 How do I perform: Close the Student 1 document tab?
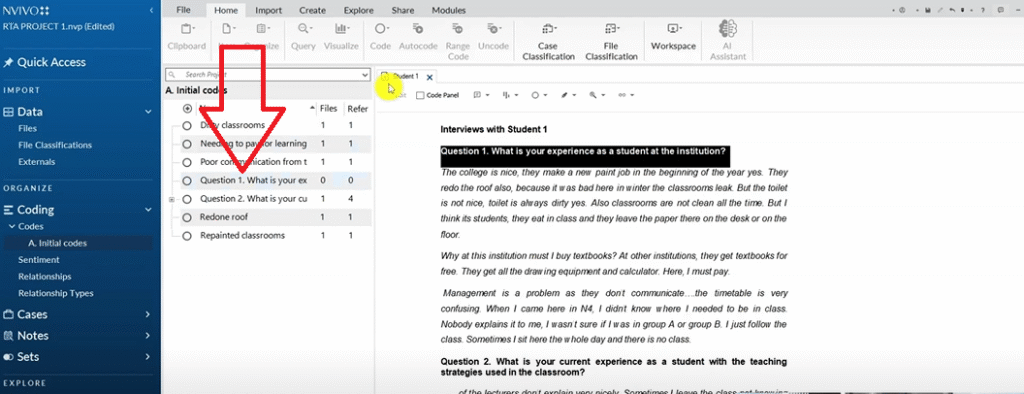tap(430, 77)
